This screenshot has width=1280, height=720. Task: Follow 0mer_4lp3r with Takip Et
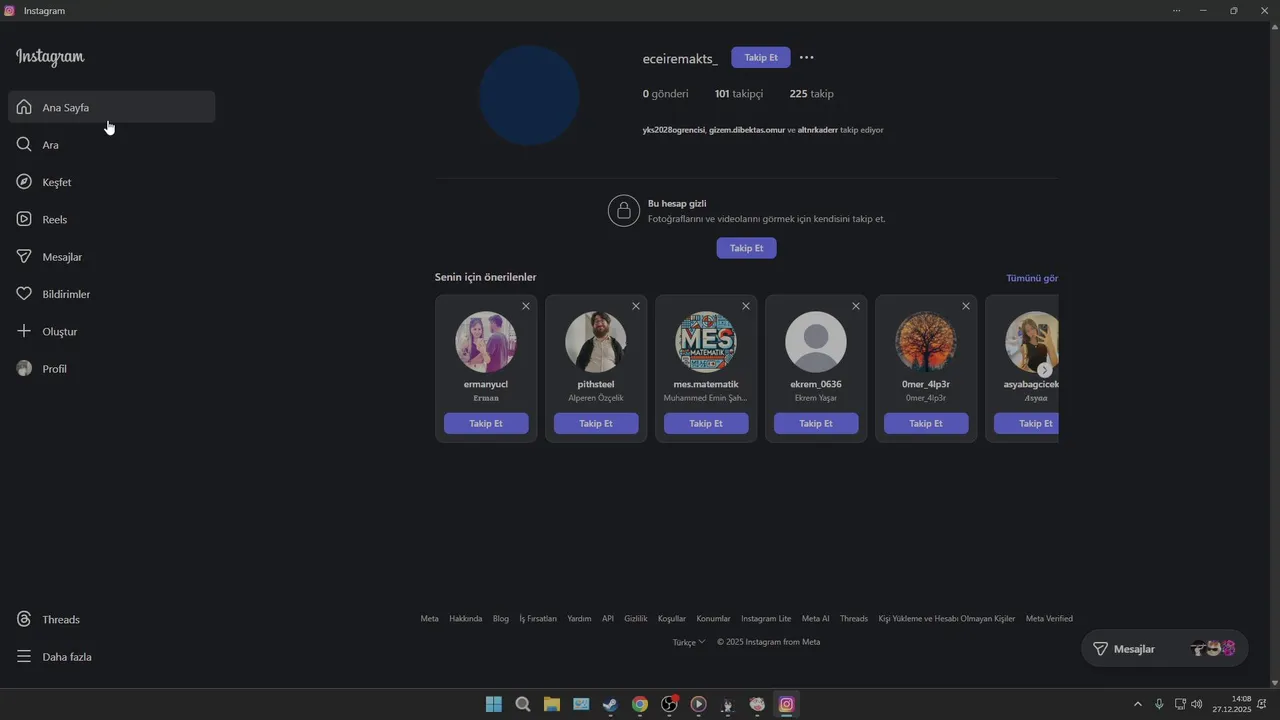tap(926, 423)
